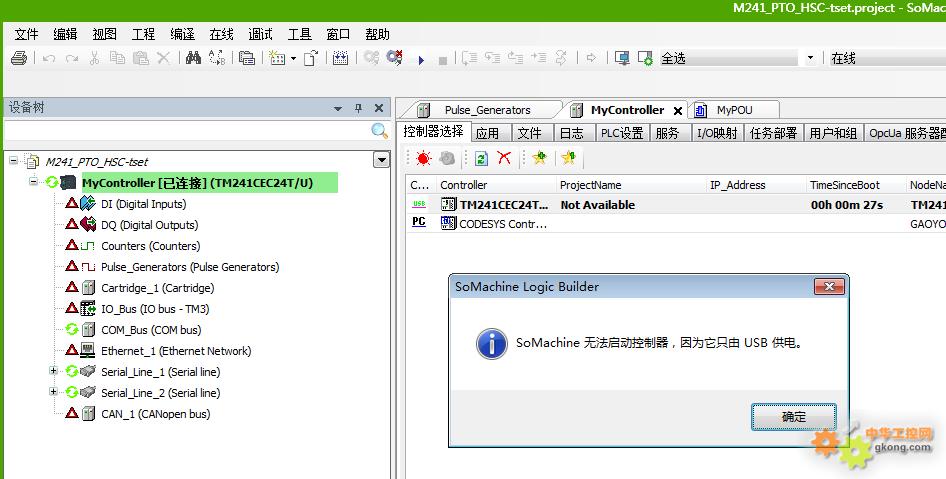Click the 确定 button in the dialog

[x=793, y=417]
